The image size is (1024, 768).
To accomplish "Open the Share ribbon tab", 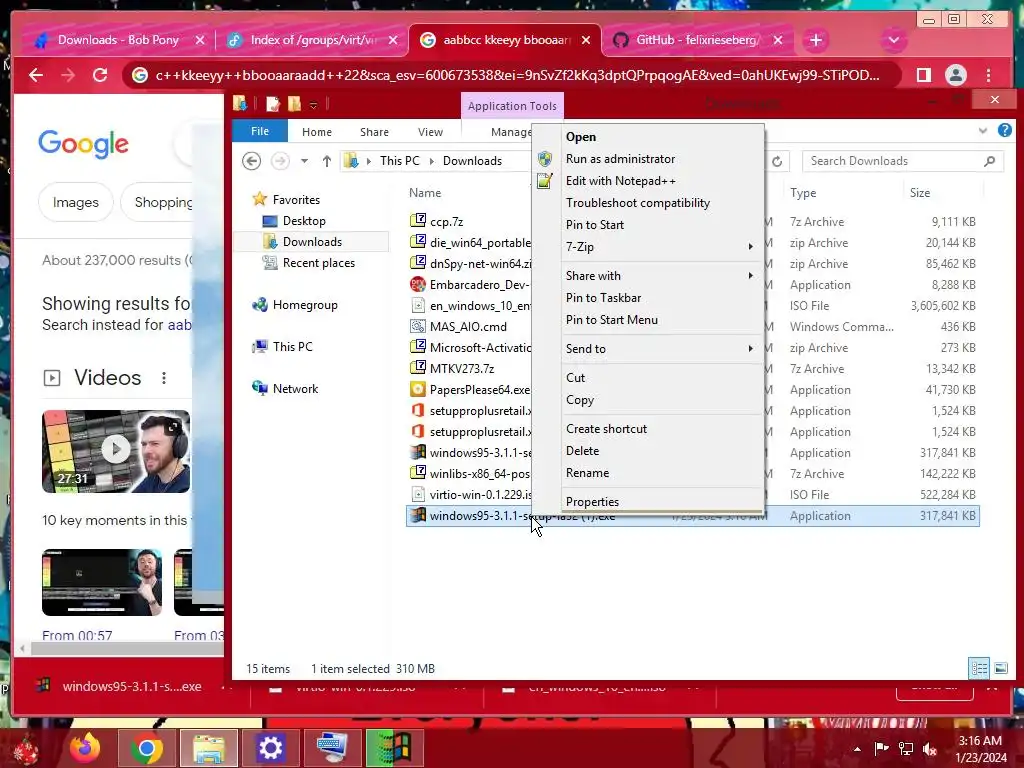I will (374, 132).
